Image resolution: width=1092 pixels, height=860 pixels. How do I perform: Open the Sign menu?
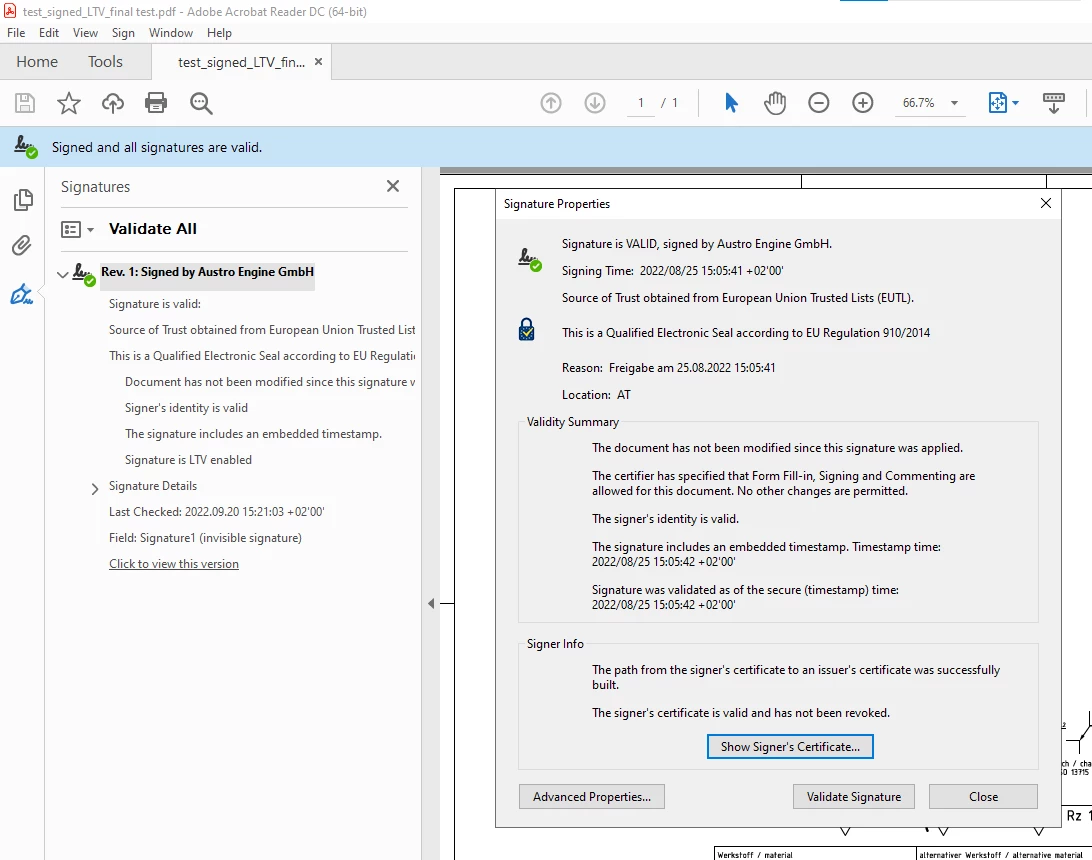coord(123,33)
